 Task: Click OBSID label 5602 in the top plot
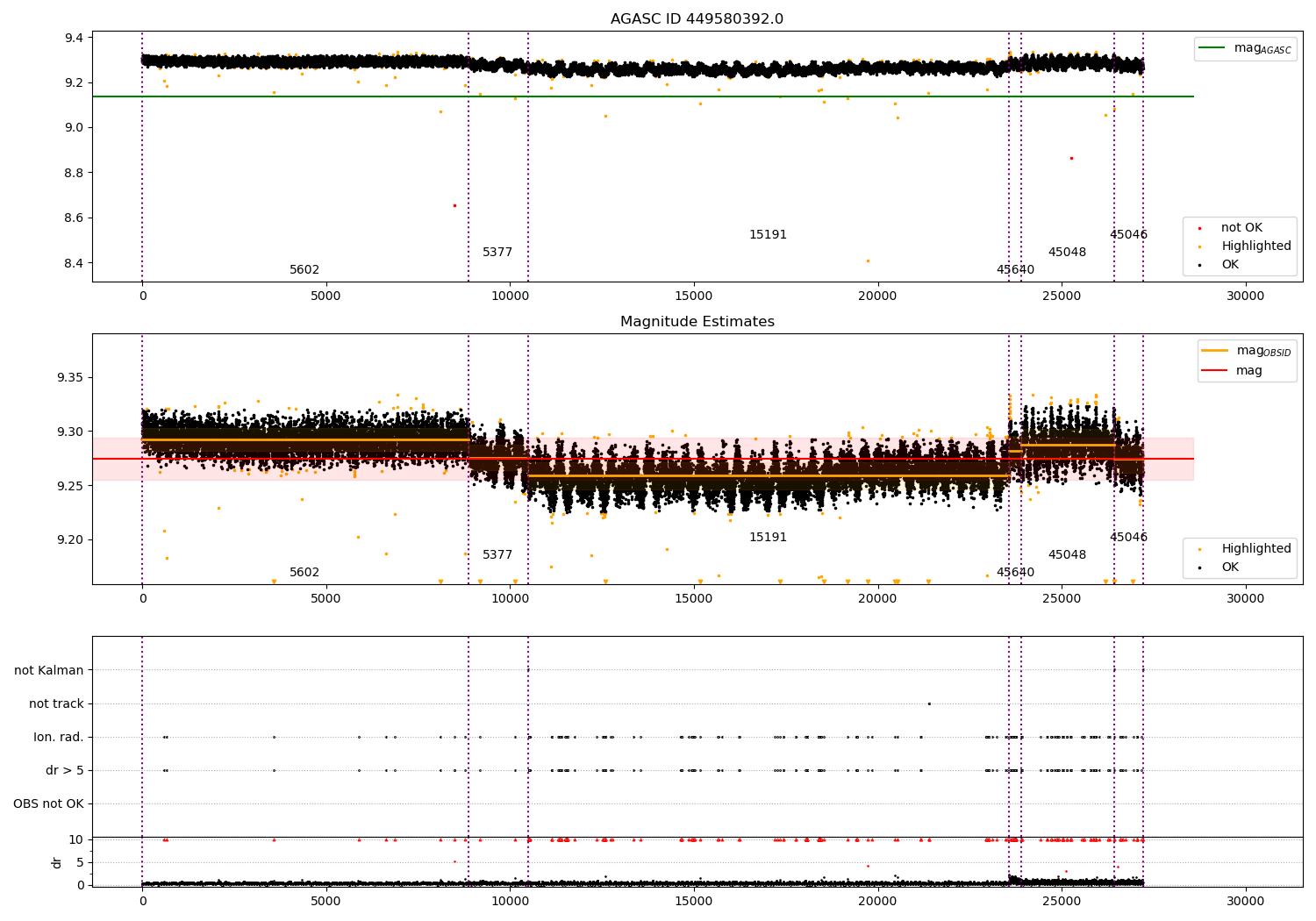click(304, 270)
